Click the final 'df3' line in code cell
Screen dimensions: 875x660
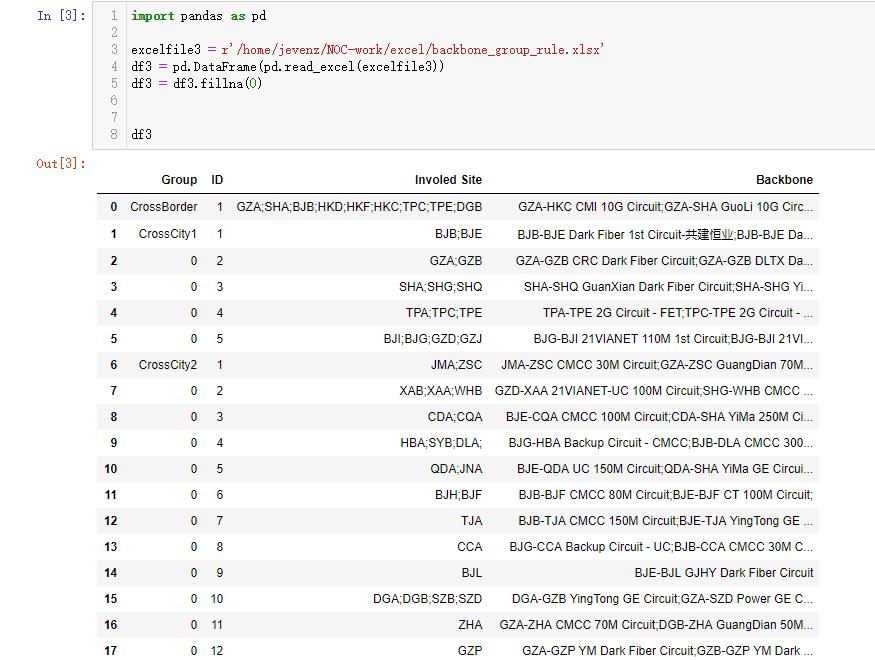(x=141, y=134)
